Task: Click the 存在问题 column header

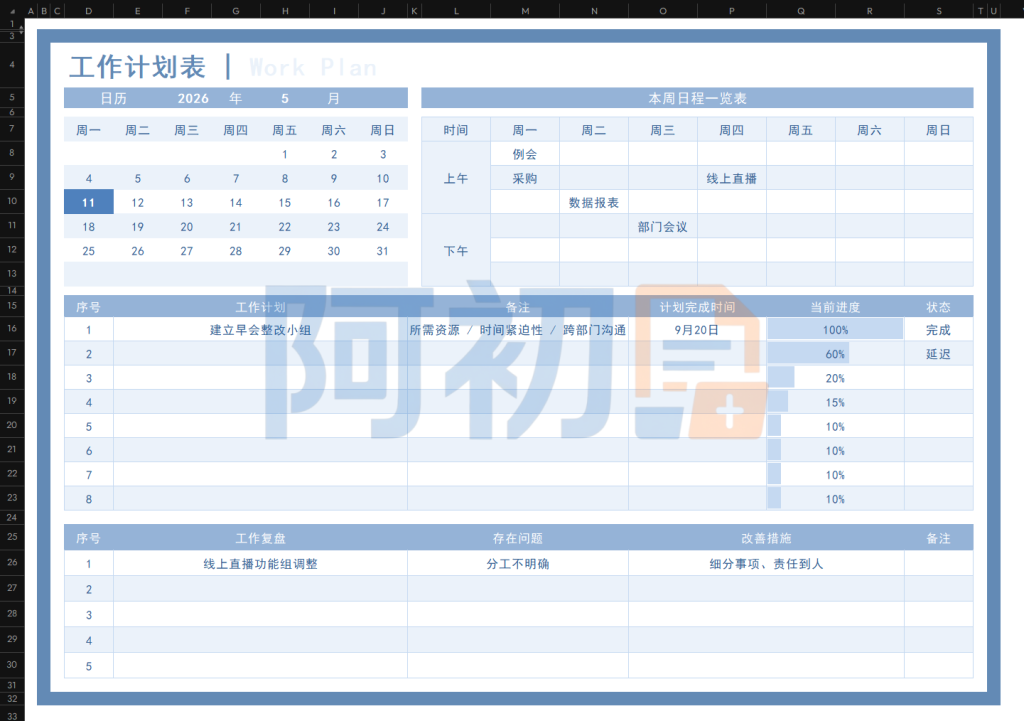Action: (x=518, y=538)
